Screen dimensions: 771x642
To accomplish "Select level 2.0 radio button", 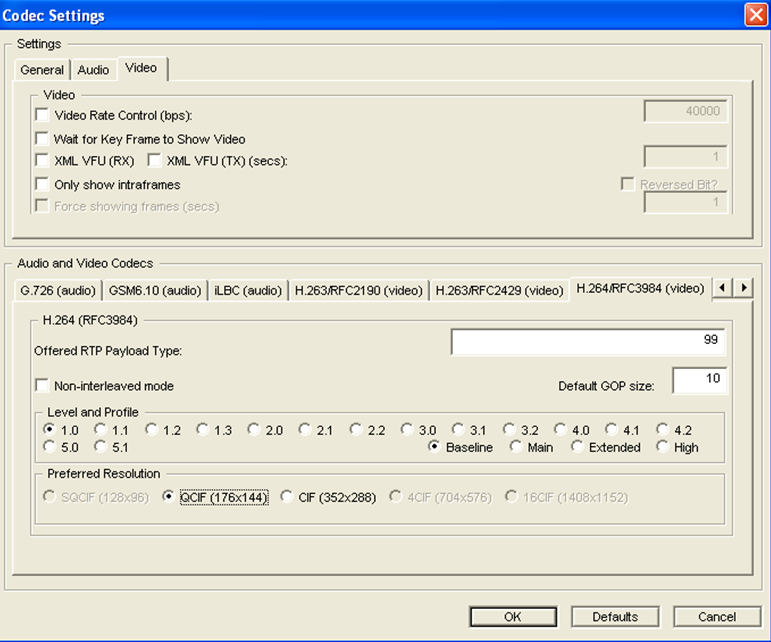I will (254, 429).
